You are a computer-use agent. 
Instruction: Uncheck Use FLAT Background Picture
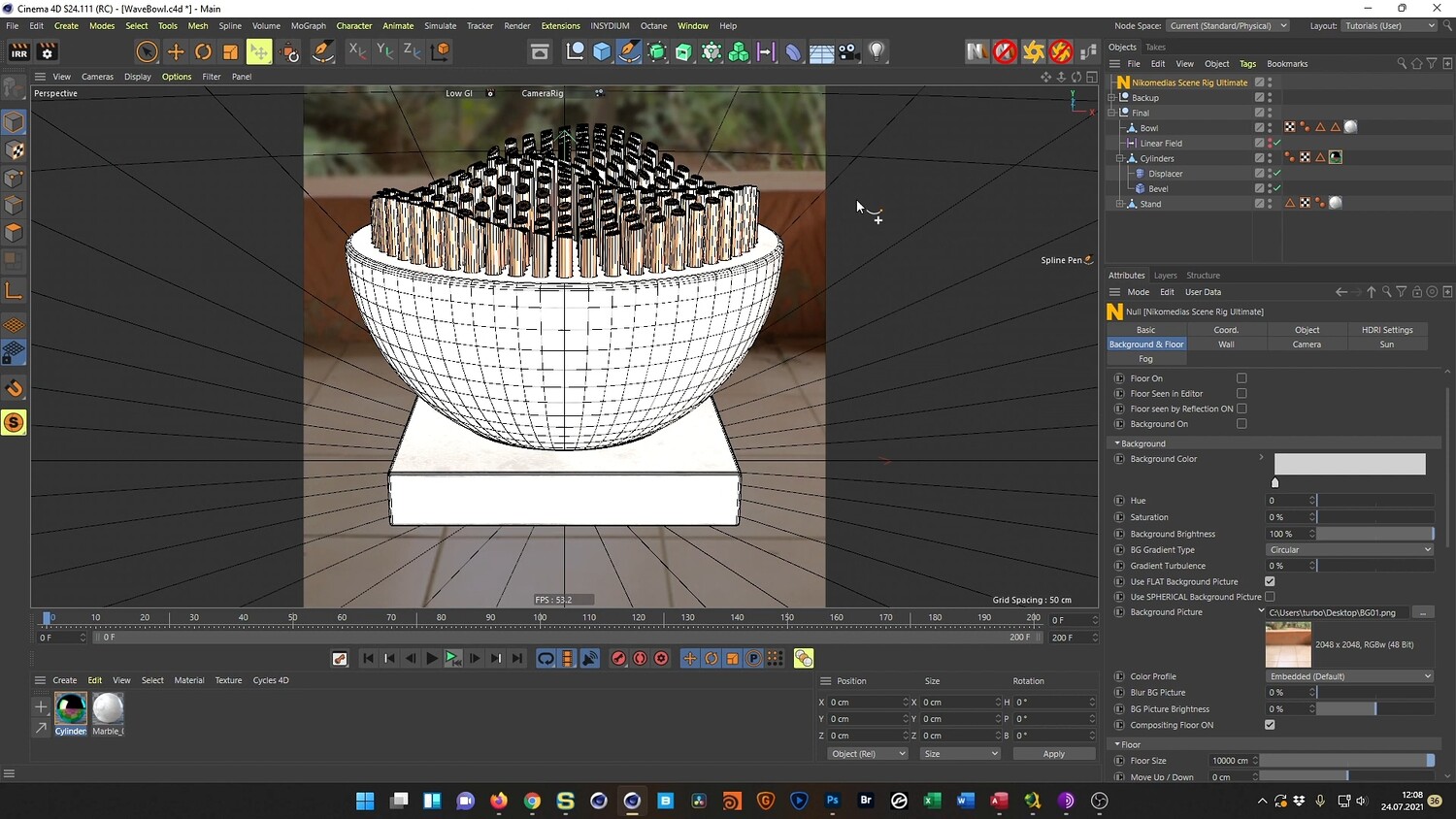[x=1270, y=581]
